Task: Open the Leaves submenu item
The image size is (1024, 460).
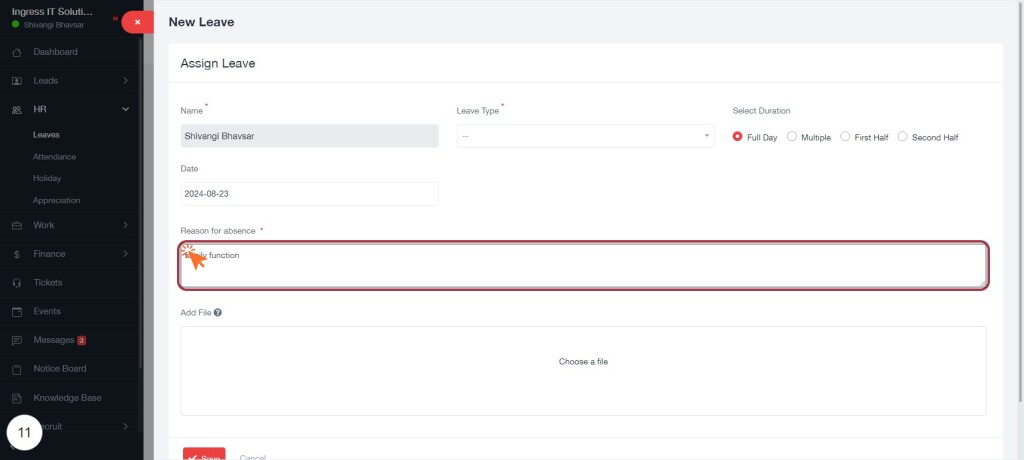Action: coord(46,135)
